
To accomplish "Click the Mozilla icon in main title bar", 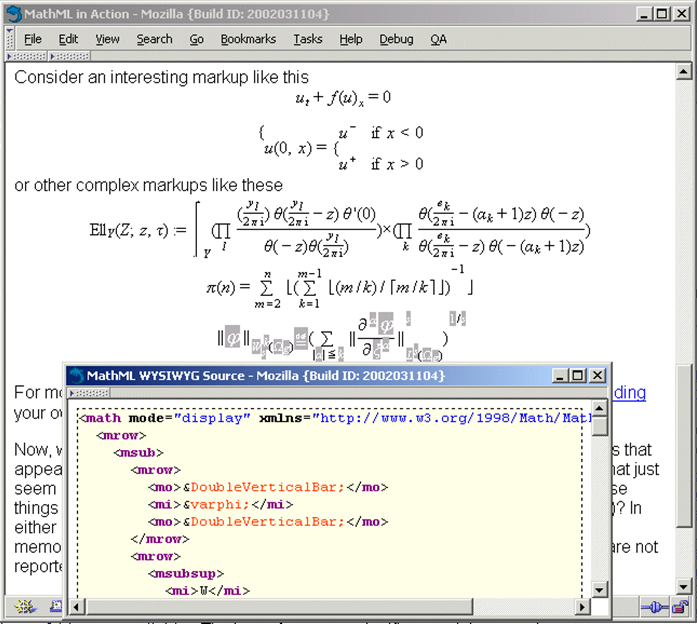I will pos(14,14).
